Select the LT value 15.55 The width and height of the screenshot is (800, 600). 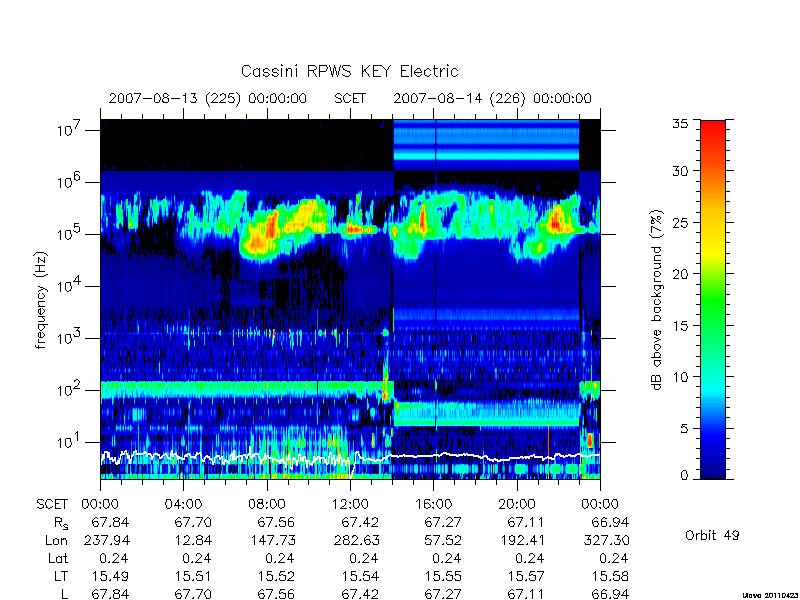click(443, 576)
